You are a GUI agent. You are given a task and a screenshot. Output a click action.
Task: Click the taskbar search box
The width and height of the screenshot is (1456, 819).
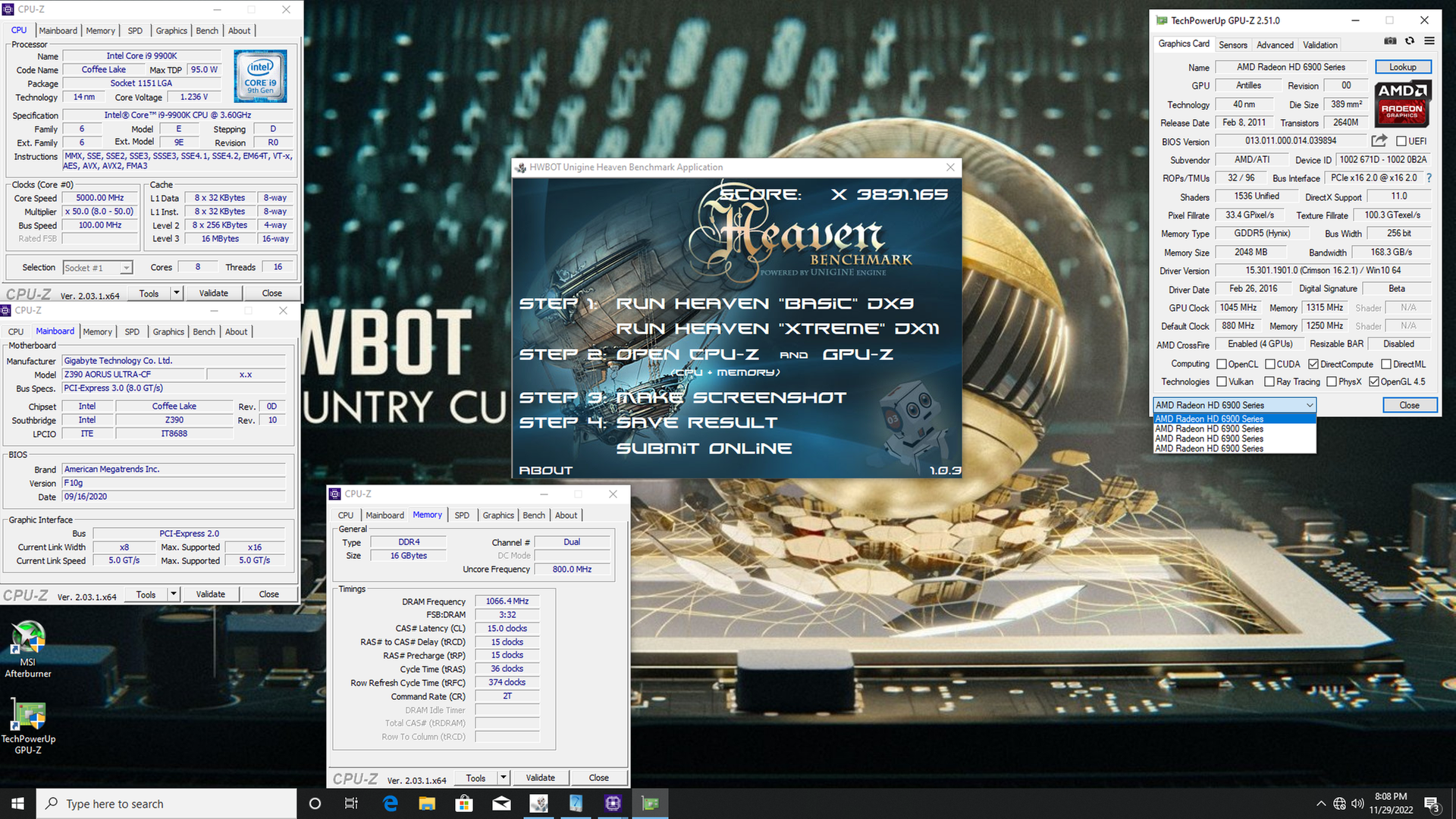pos(166,803)
